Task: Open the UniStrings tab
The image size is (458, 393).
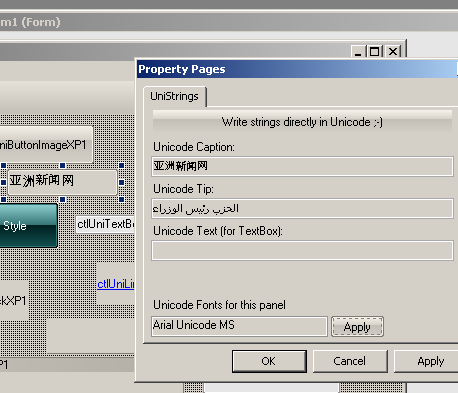Action: pos(174,97)
